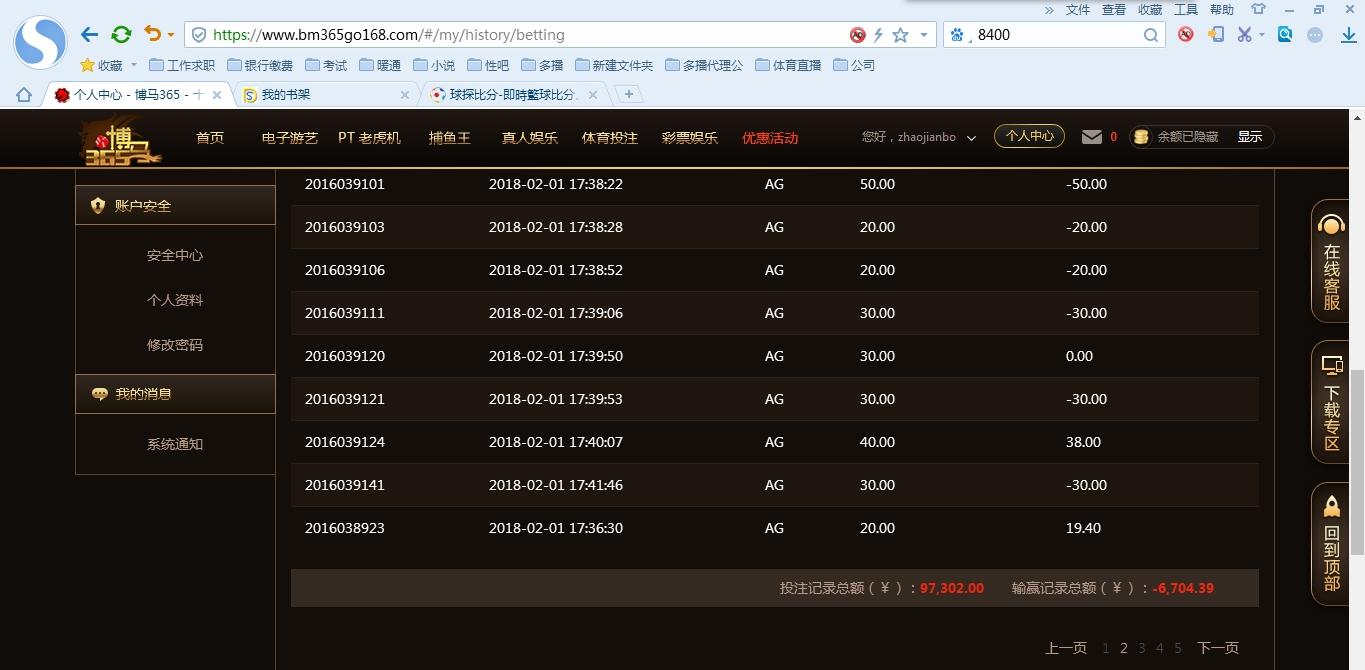1365x670 pixels.
Task: Open 系统通知 in sidebar
Action: pos(175,444)
